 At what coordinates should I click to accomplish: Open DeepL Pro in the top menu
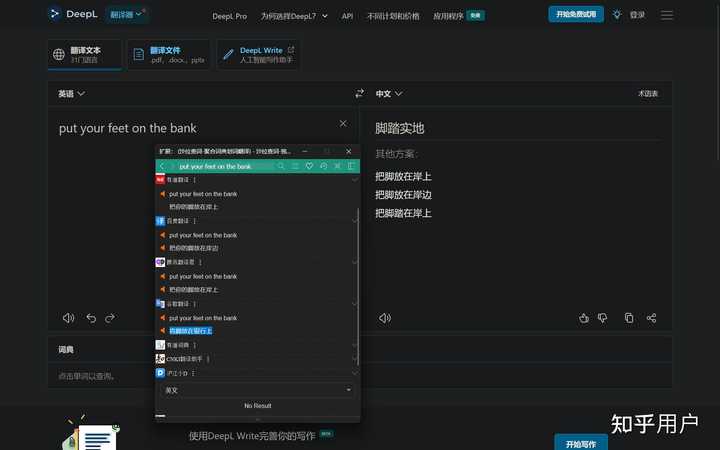(230, 16)
